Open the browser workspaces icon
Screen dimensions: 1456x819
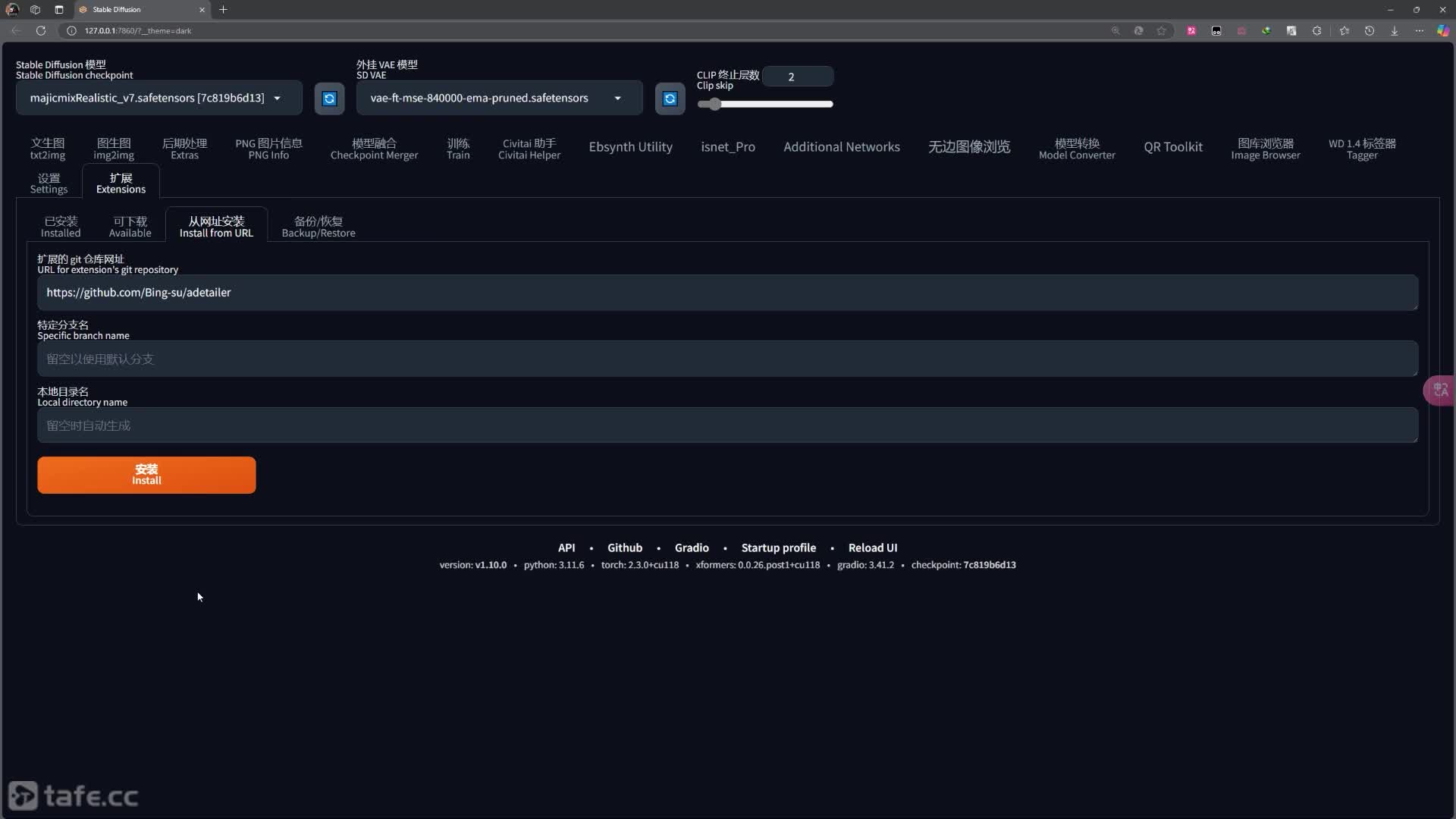(x=35, y=10)
